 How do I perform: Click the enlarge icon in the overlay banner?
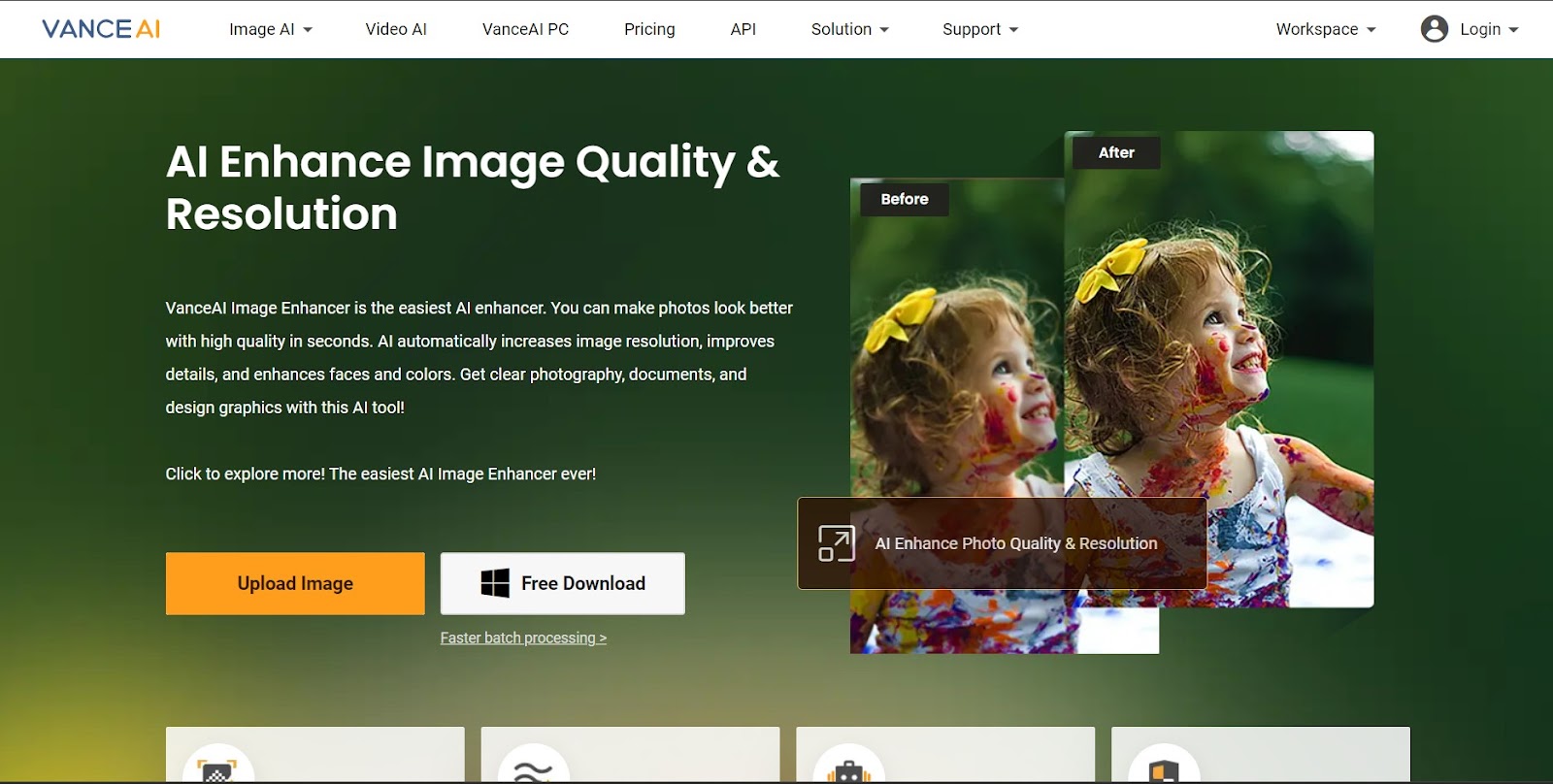[837, 543]
